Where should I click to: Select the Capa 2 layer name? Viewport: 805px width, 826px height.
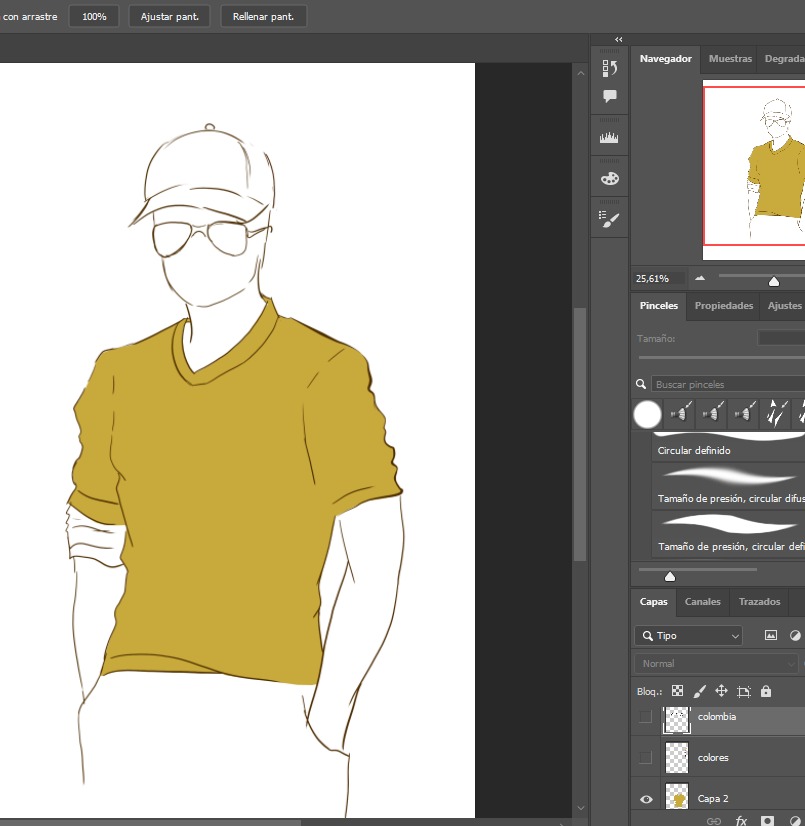(713, 799)
